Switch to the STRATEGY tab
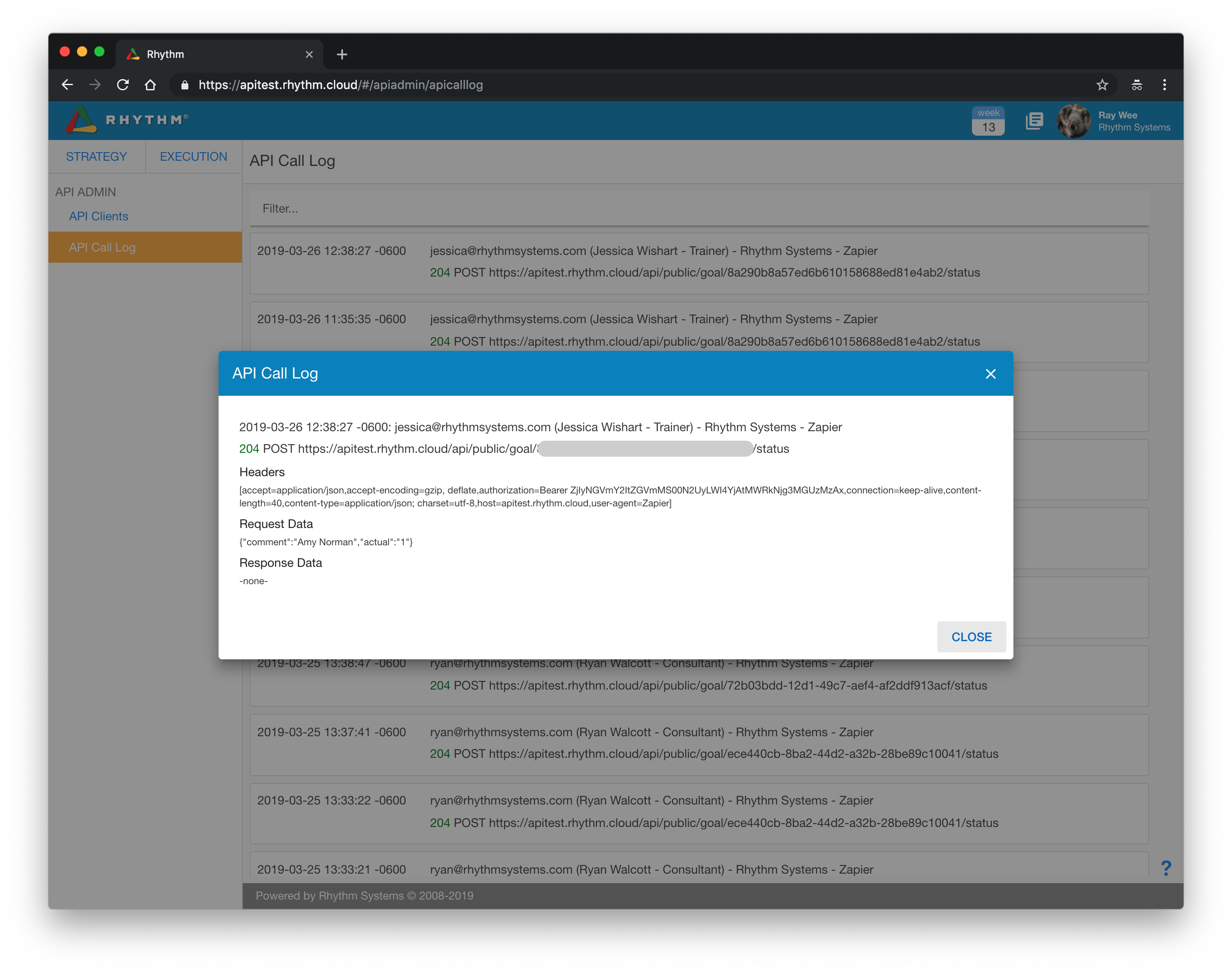The image size is (1232, 973). click(x=96, y=157)
